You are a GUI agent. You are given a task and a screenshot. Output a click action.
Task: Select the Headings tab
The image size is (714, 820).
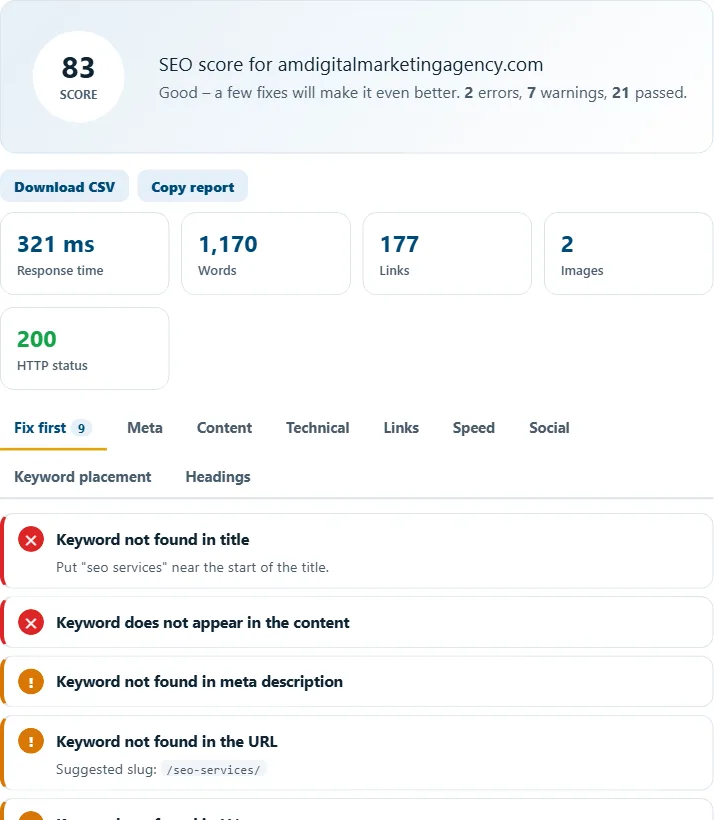click(x=218, y=477)
